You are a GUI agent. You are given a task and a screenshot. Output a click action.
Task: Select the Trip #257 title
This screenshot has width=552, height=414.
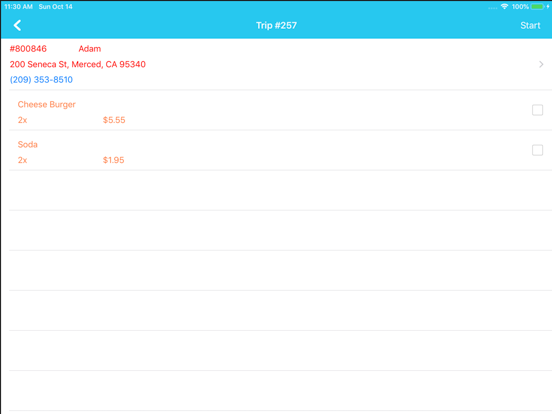pyautogui.click(x=276, y=25)
